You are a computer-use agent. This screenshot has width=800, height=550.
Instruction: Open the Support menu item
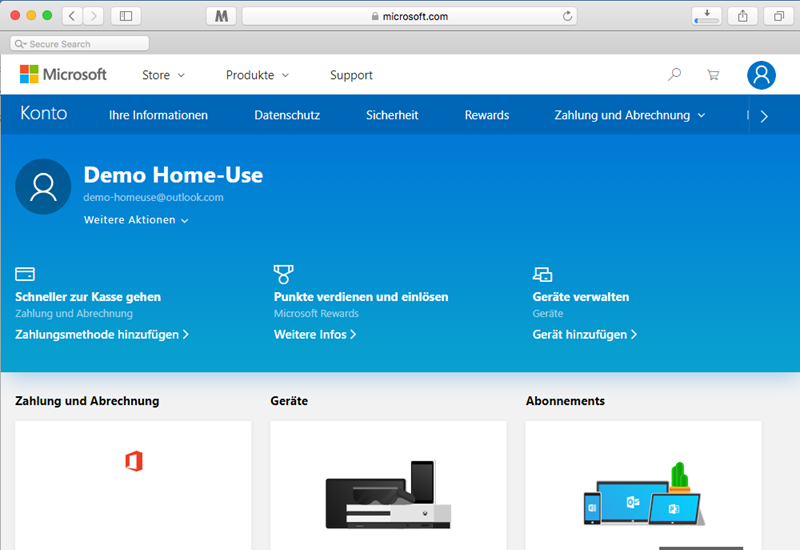pyautogui.click(x=351, y=75)
